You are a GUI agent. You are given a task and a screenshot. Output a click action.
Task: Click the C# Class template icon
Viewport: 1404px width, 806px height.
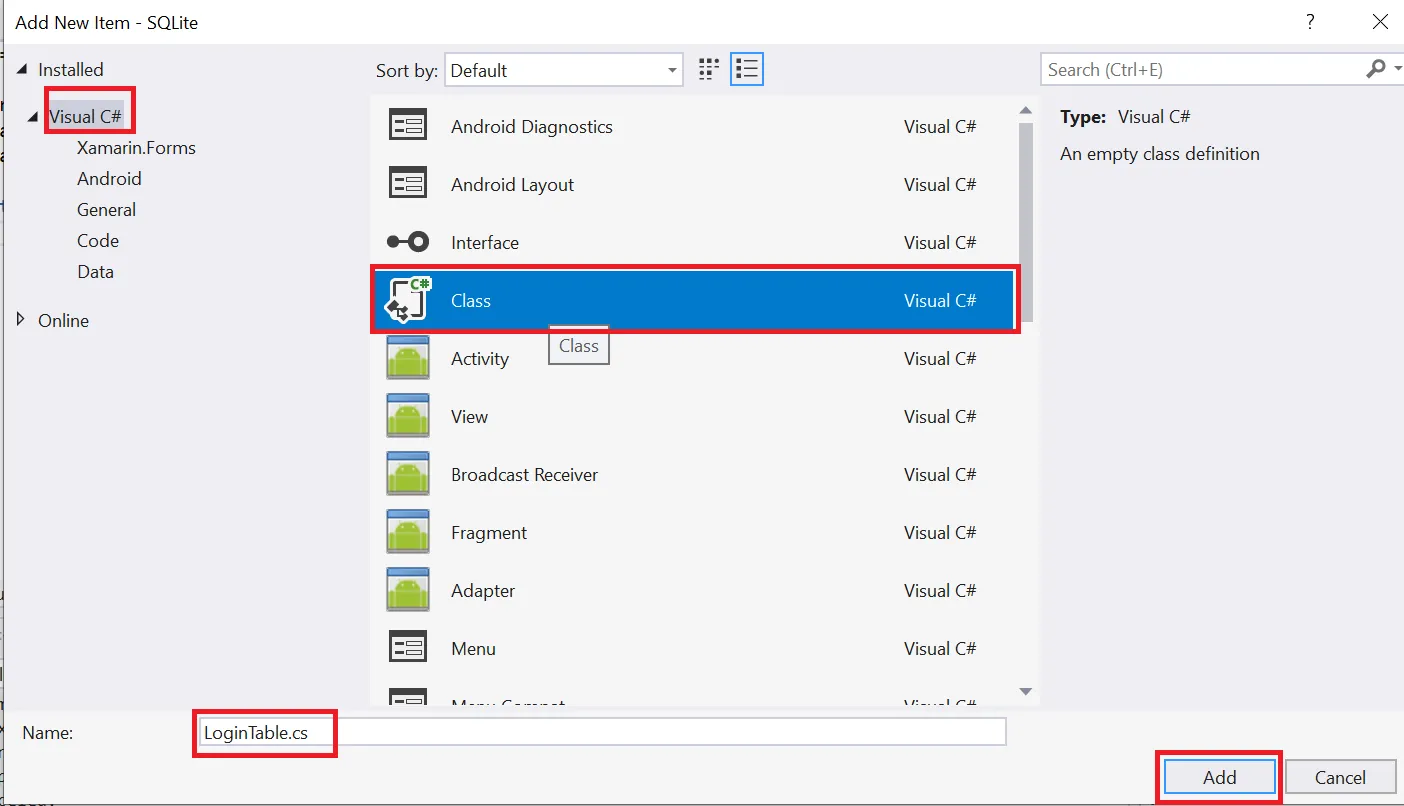(408, 299)
